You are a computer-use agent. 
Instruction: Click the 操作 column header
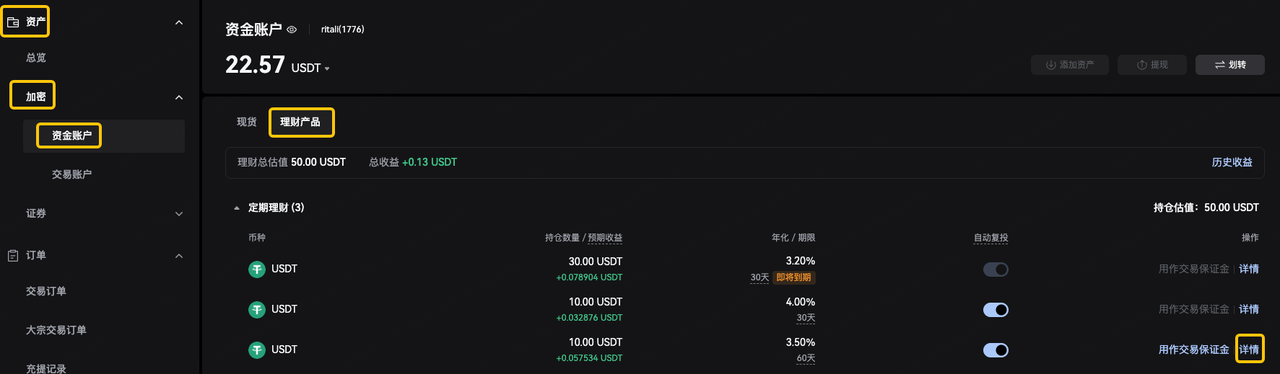tap(1250, 238)
